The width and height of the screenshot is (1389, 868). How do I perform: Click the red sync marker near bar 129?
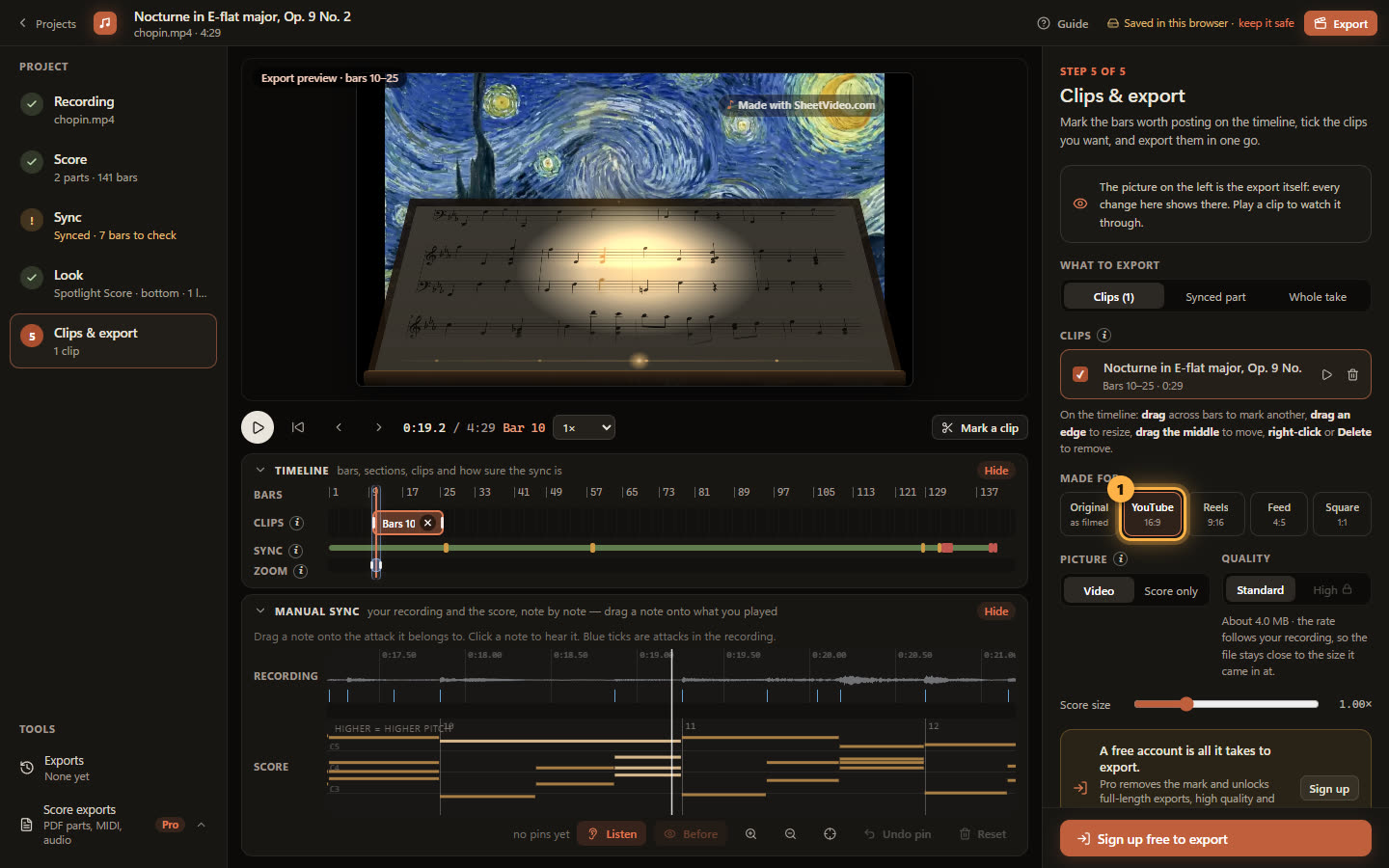pyautogui.click(x=946, y=548)
